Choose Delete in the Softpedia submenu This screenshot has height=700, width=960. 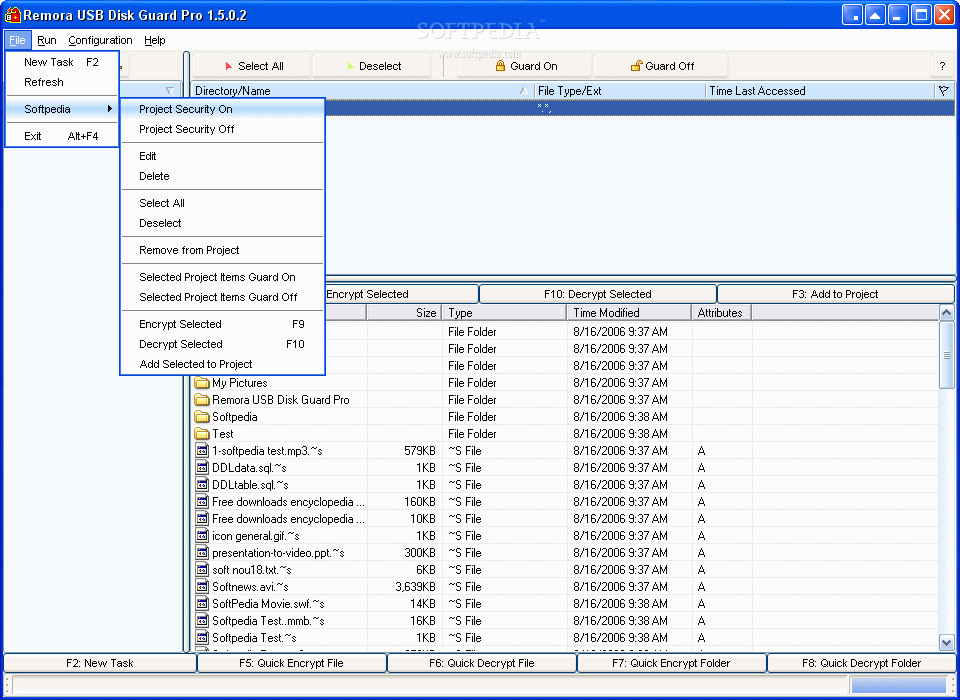(222, 176)
